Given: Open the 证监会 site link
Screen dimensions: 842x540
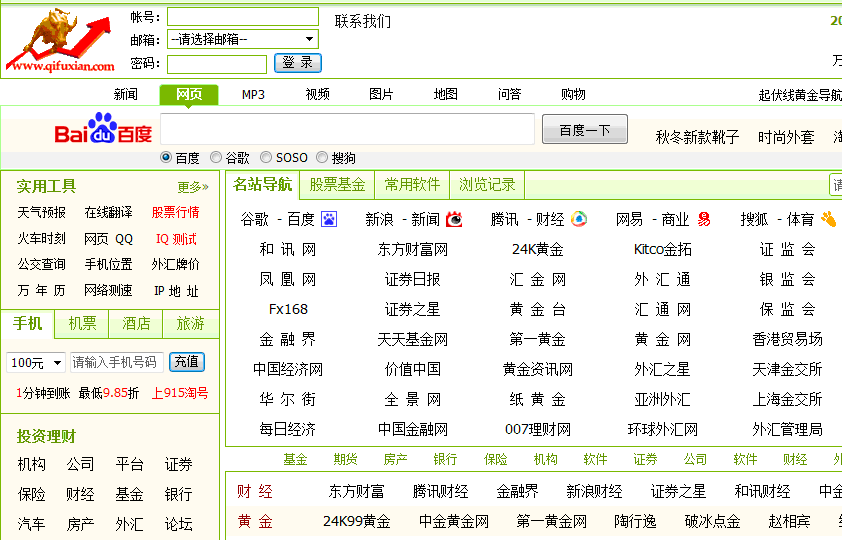Looking at the screenshot, I should click(787, 250).
